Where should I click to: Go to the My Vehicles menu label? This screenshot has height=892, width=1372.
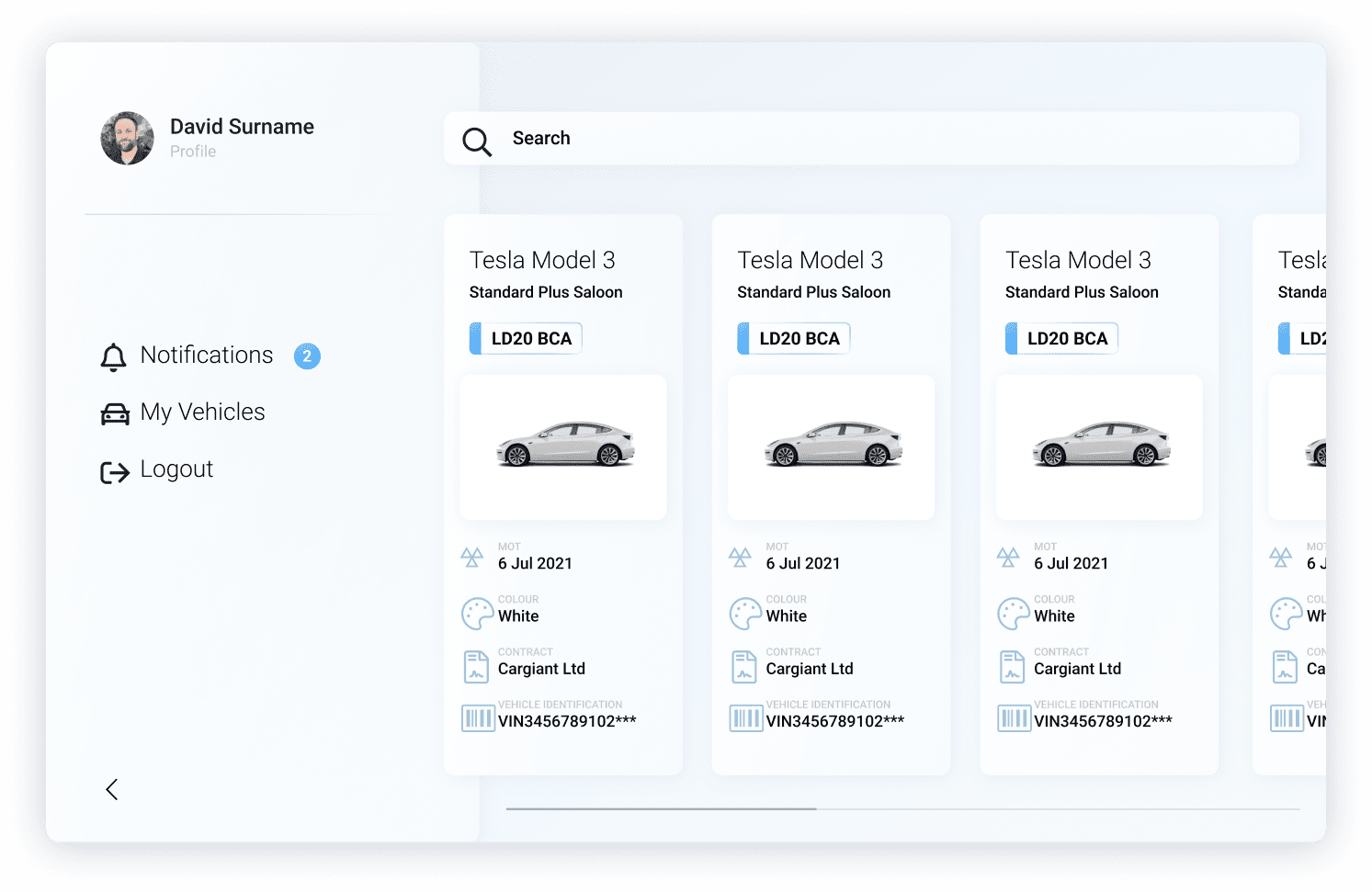(203, 412)
